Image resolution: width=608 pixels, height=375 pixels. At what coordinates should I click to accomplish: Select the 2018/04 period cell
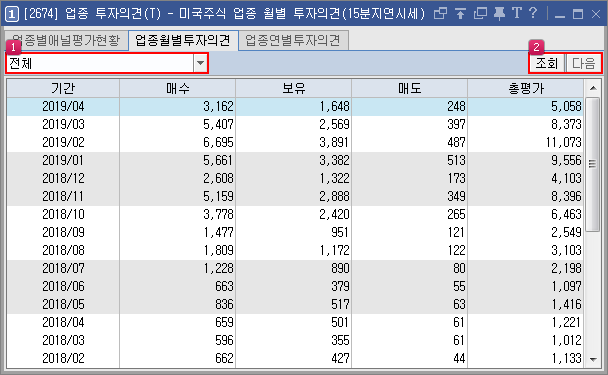(63, 323)
